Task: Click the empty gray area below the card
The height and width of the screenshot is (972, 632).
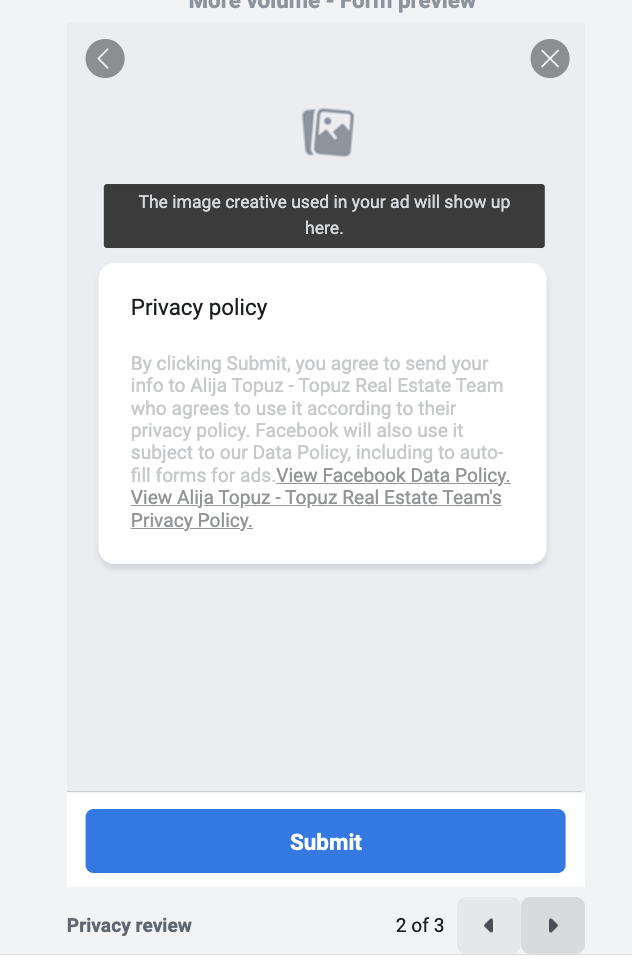Action: 325,676
